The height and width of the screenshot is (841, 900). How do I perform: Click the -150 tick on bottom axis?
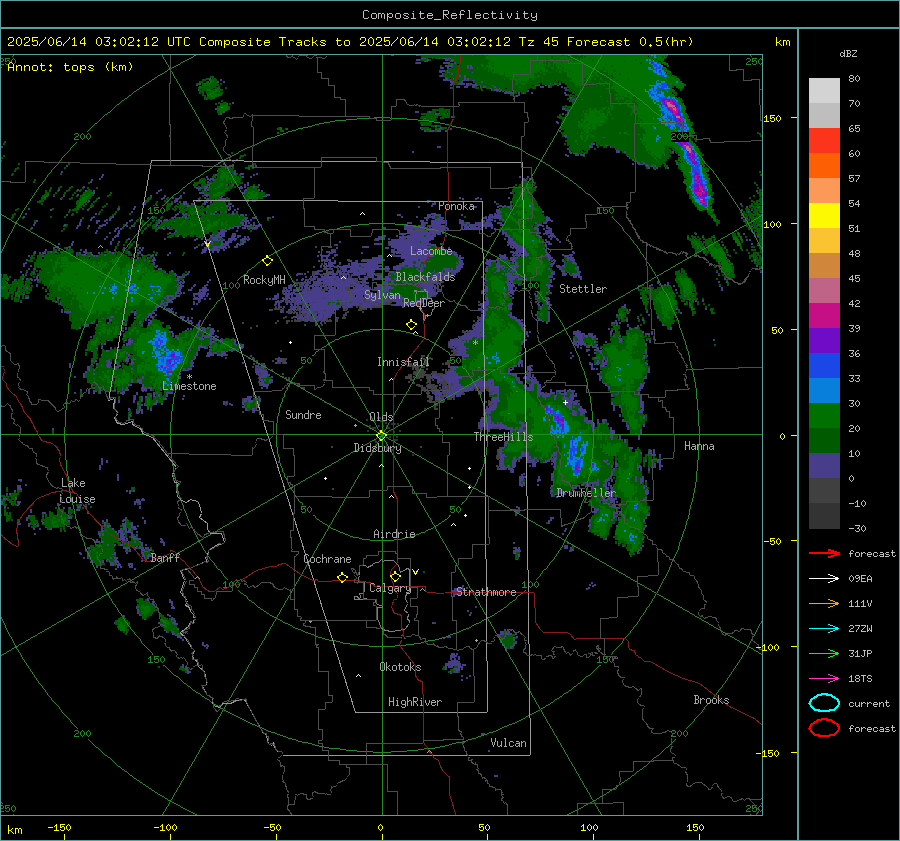[59, 827]
